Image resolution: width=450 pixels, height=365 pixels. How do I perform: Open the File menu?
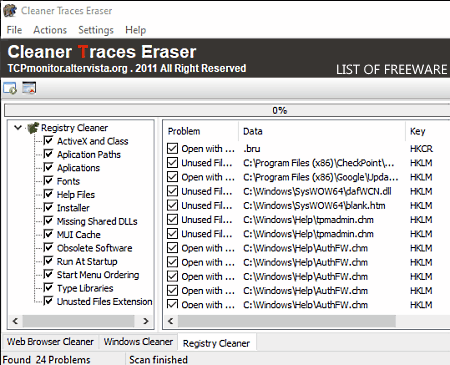(x=14, y=30)
